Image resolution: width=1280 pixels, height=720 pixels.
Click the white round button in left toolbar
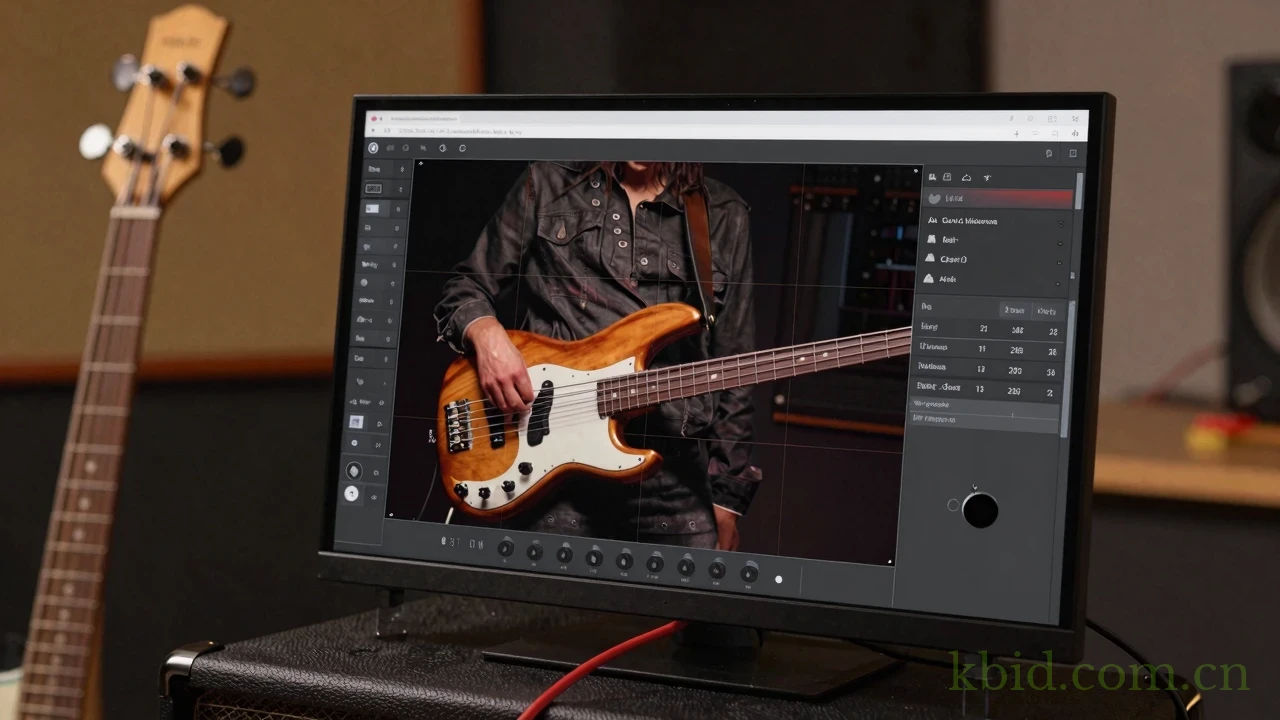351,493
